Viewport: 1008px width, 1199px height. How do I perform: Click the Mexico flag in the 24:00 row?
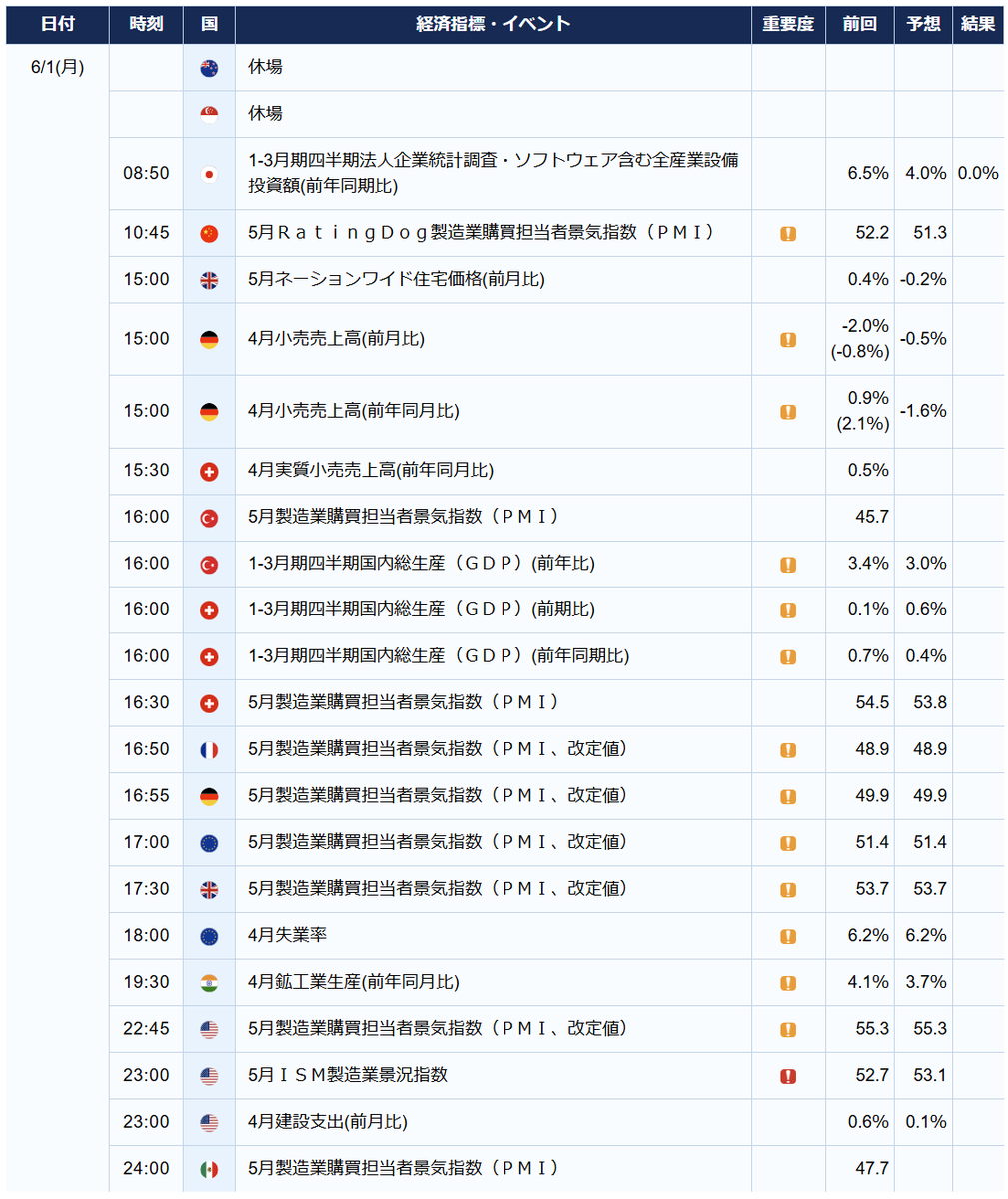click(209, 1169)
